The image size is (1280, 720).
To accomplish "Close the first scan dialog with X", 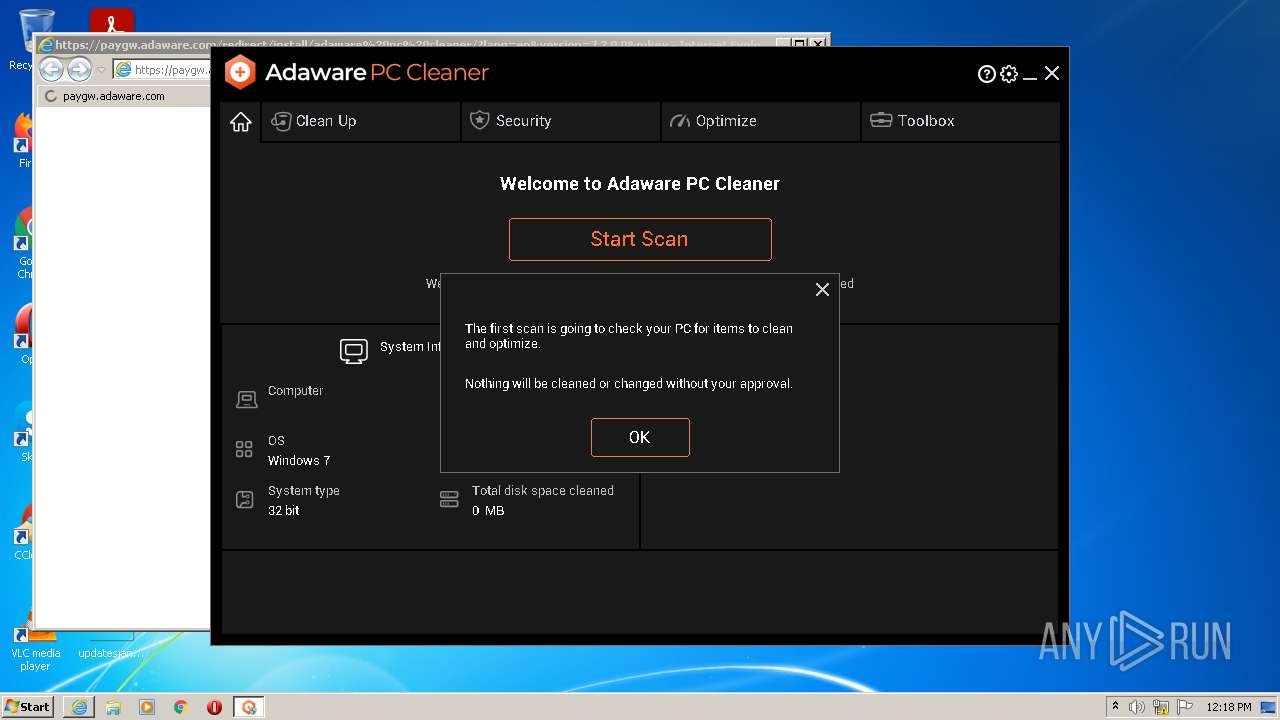I will point(822,289).
